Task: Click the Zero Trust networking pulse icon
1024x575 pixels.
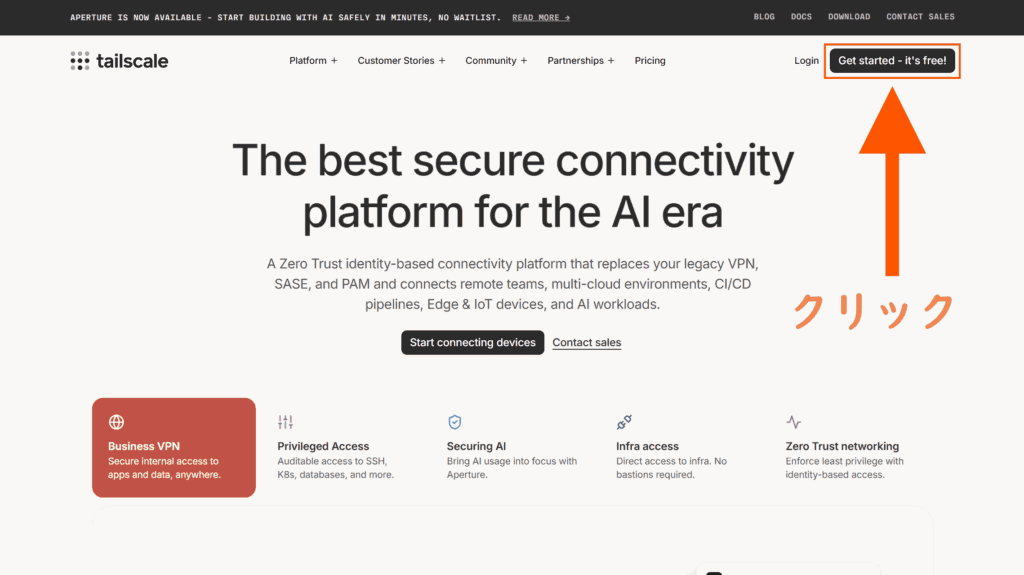Action: pyautogui.click(x=794, y=422)
